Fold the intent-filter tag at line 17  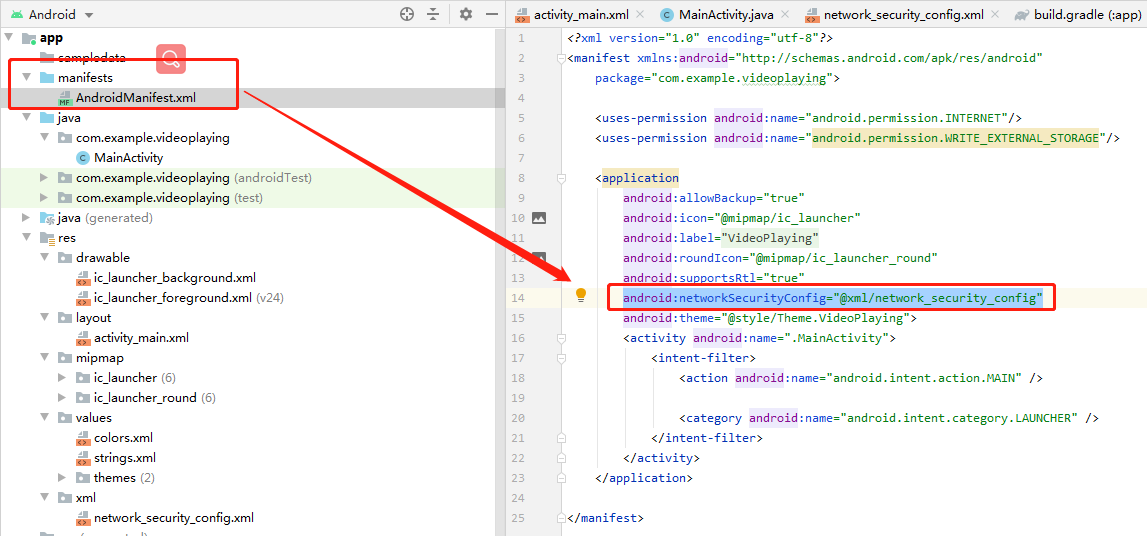561,358
